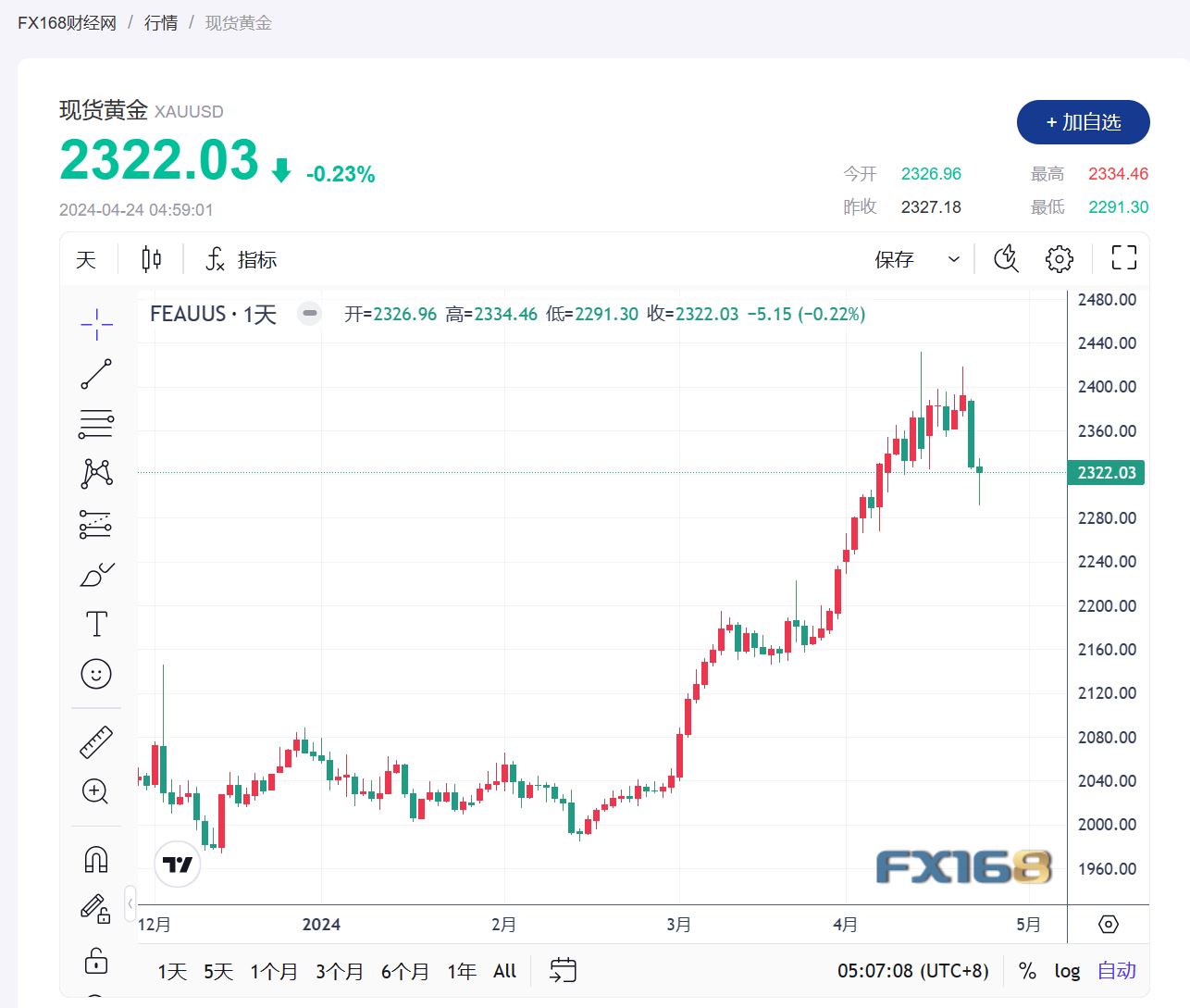Viewport: 1190px width, 1008px height.
Task: Change the 天 time interval
Action: click(x=86, y=259)
